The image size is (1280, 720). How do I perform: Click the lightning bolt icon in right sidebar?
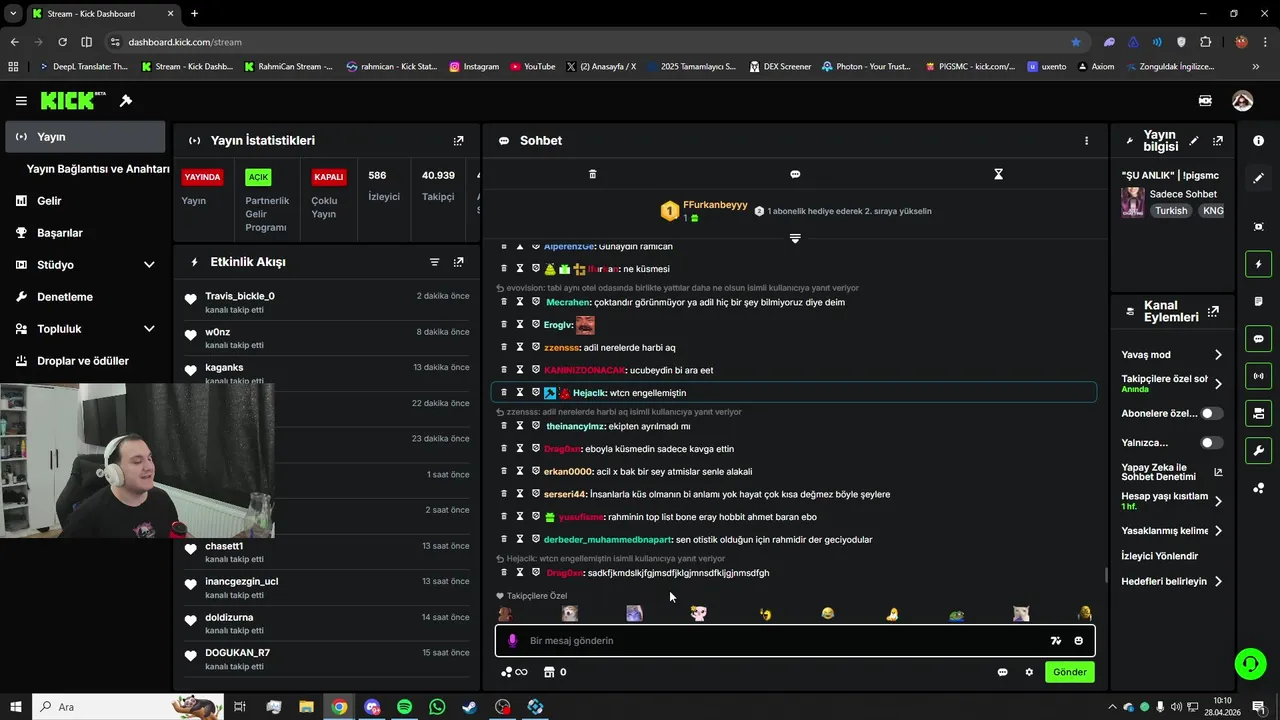pyautogui.click(x=1258, y=264)
